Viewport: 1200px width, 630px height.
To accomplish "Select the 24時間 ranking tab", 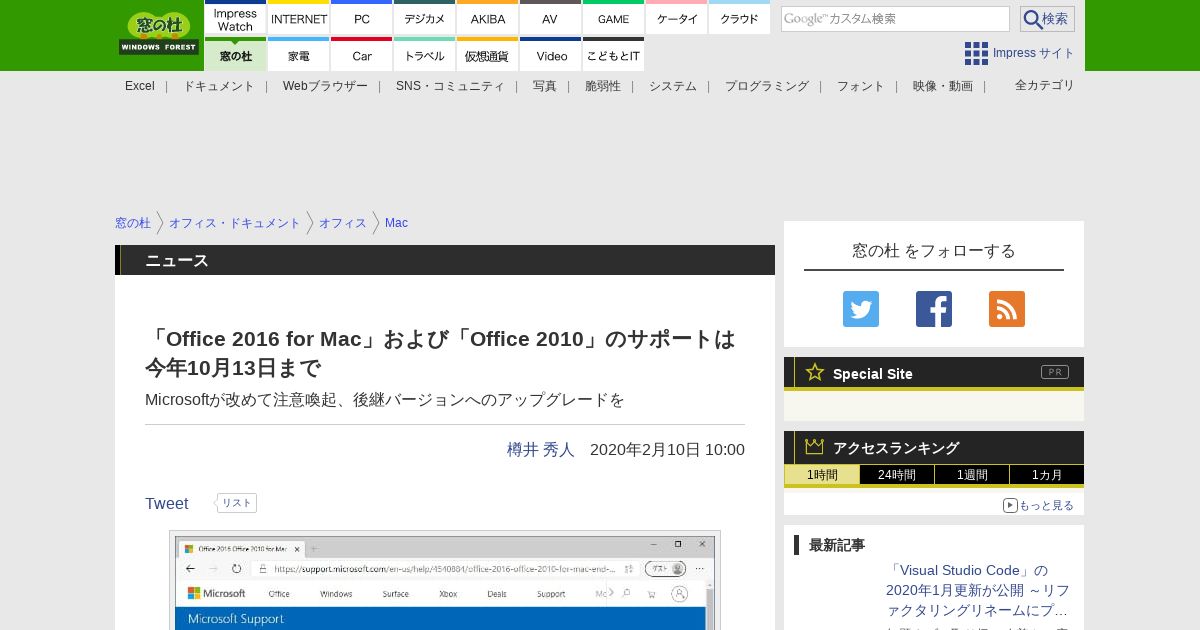I will pos(897,475).
